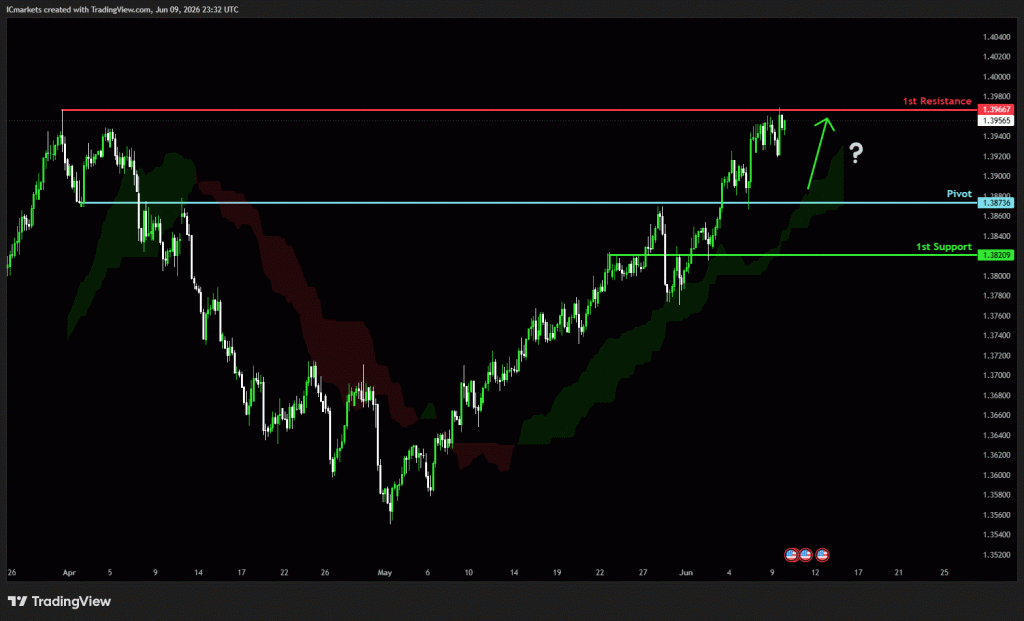Click the Apr label on the time axis
The image size is (1024, 621).
click(69, 573)
